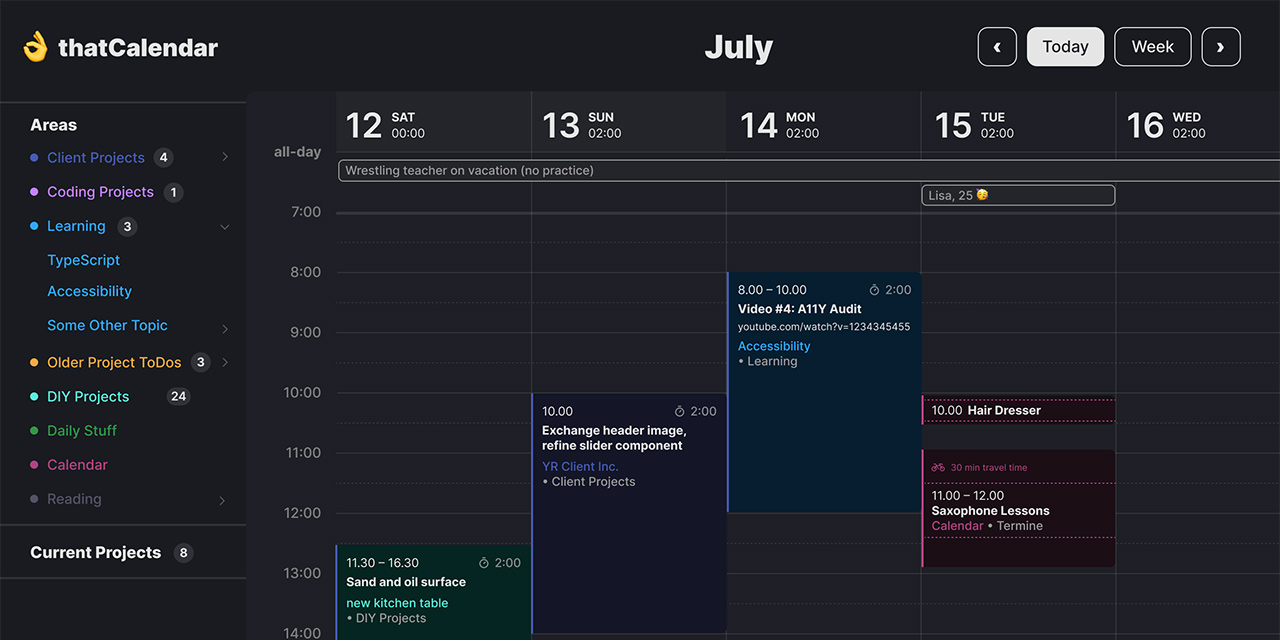Image resolution: width=1280 pixels, height=640 pixels.
Task: Click the thatCalendar OK-hand logo icon
Action: point(36,47)
